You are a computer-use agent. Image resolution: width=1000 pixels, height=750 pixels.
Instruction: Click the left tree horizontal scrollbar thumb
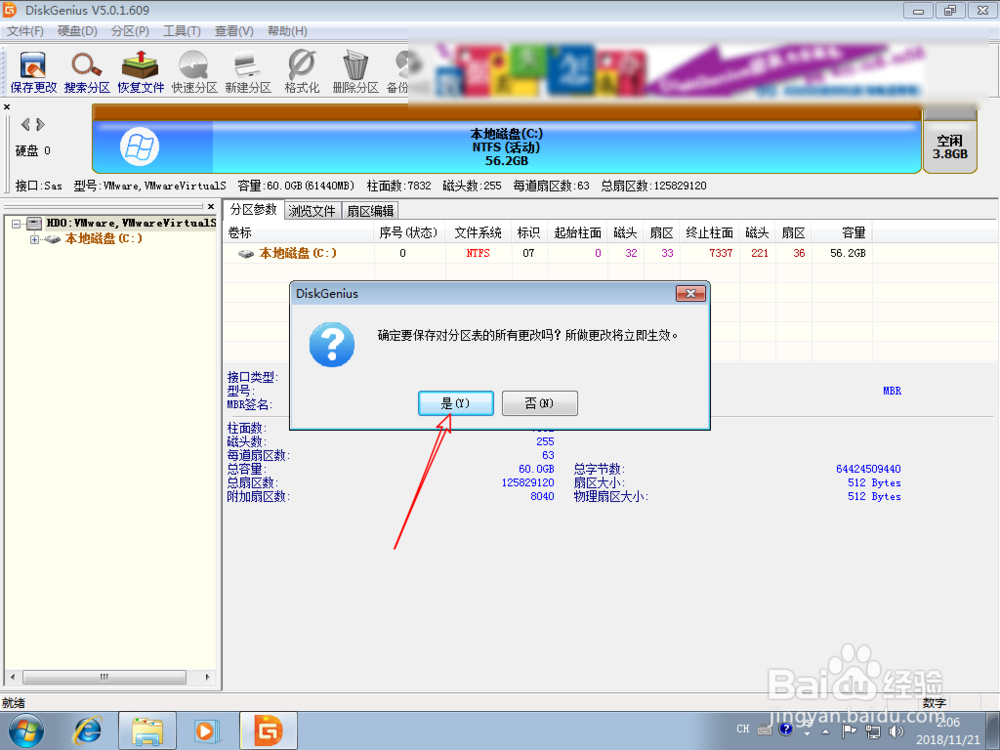[x=105, y=677]
